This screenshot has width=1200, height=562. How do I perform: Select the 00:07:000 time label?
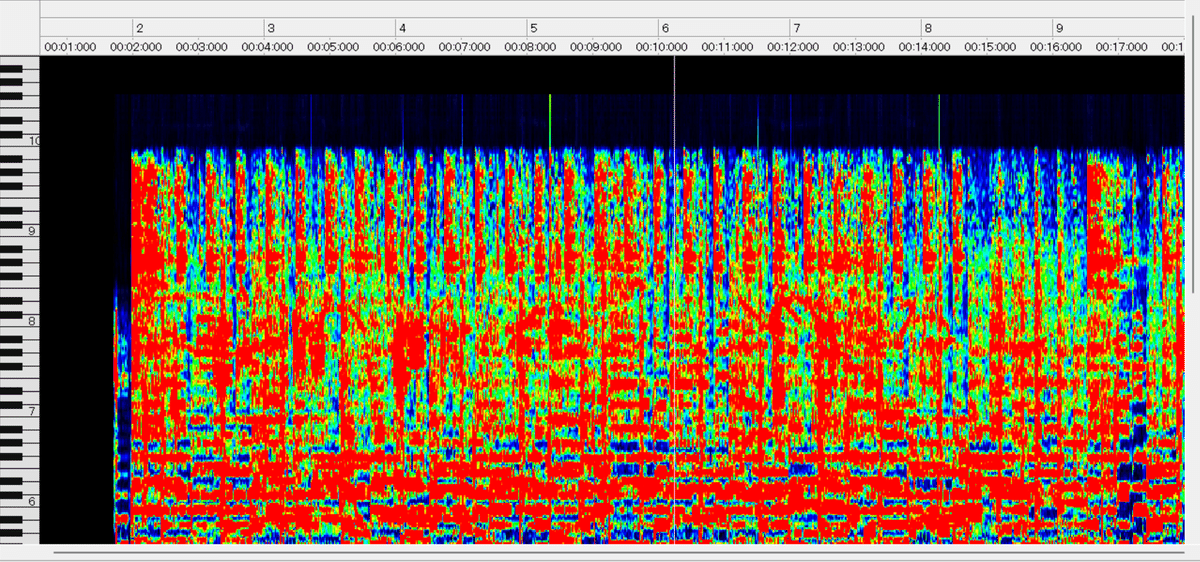[465, 46]
